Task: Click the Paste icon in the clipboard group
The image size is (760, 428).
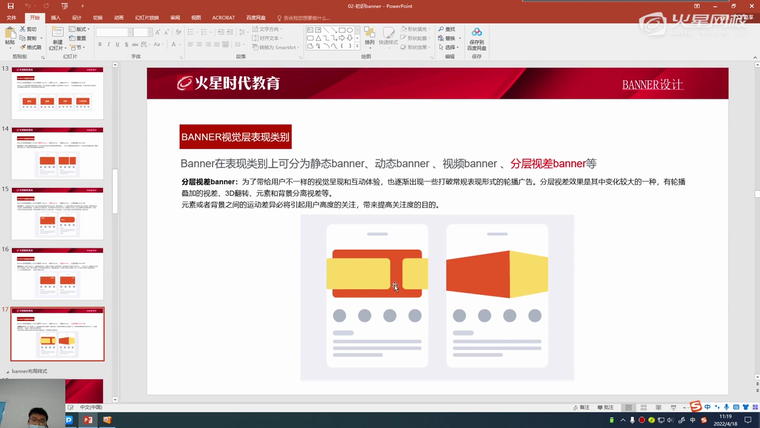Action: [10, 37]
